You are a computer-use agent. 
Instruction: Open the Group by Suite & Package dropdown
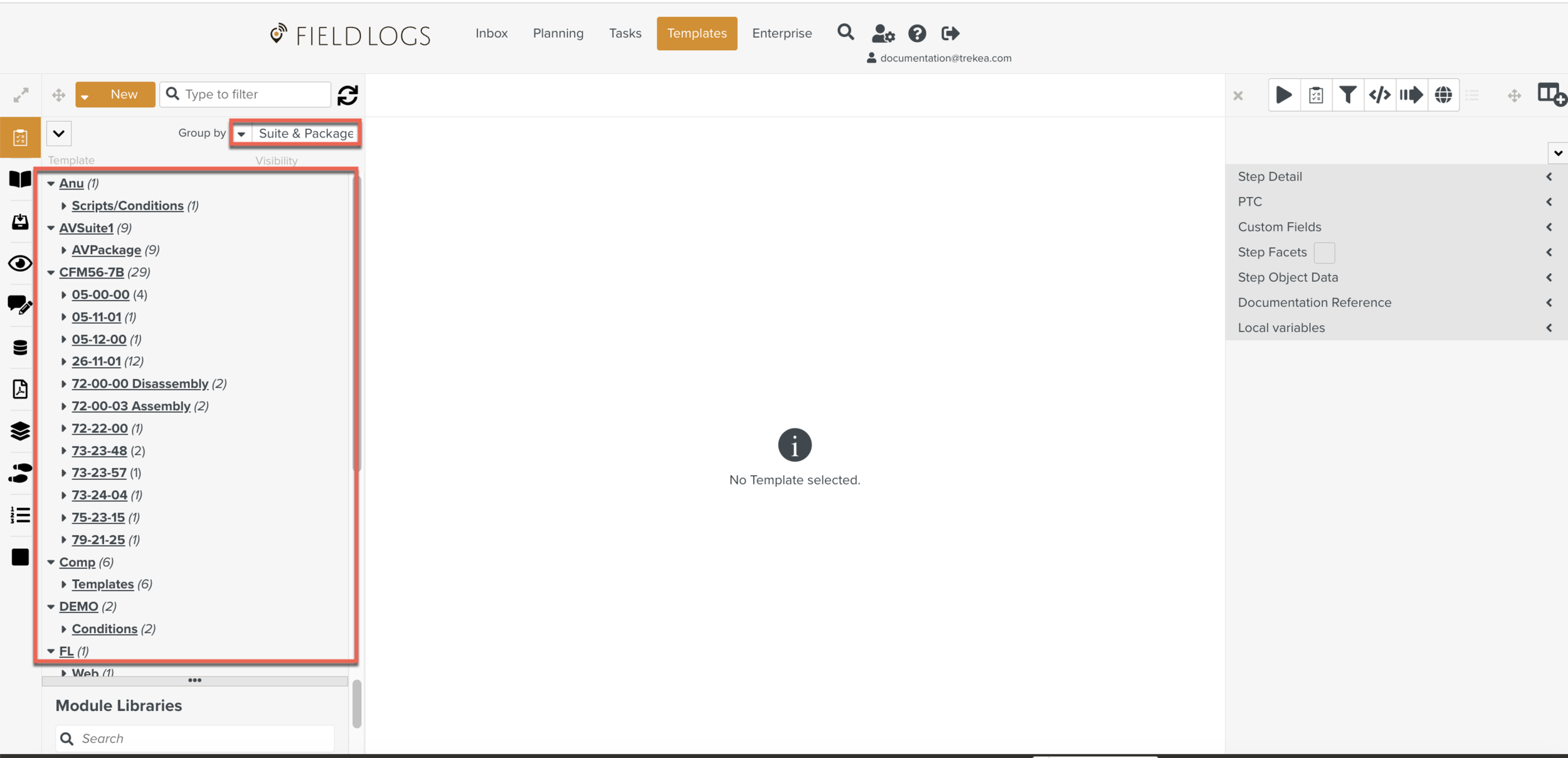296,133
